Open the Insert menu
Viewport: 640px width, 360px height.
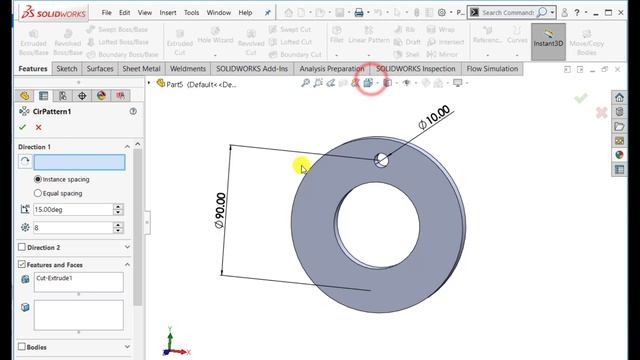pos(168,13)
